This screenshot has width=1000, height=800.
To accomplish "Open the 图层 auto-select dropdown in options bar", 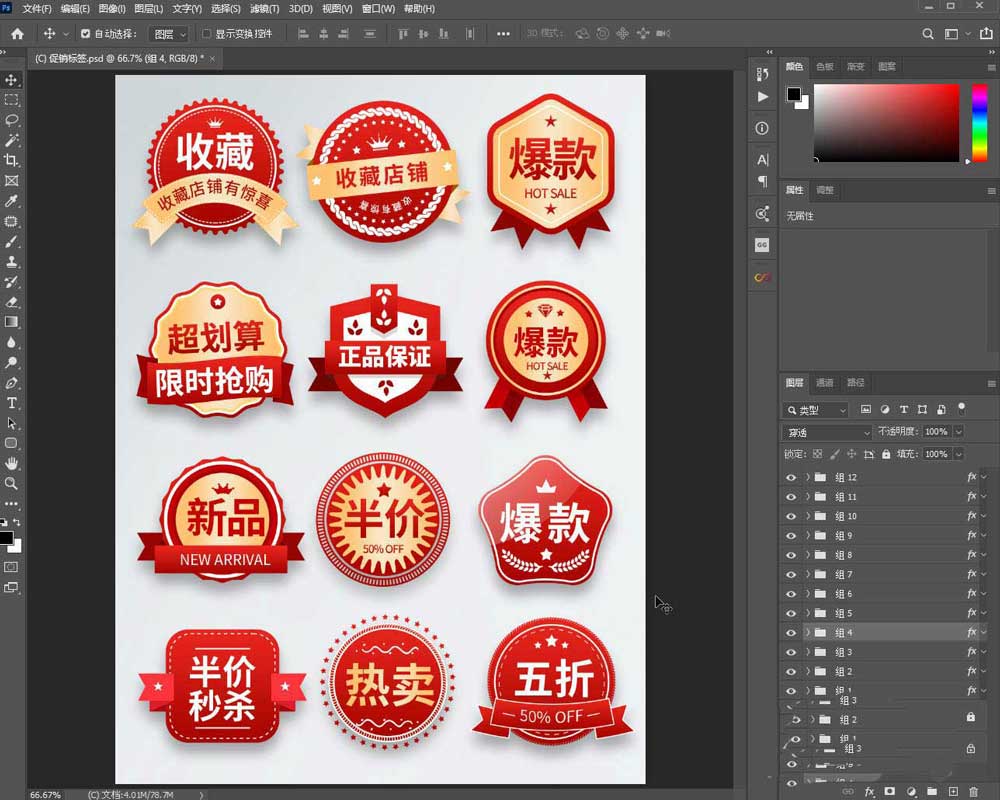I will click(168, 34).
